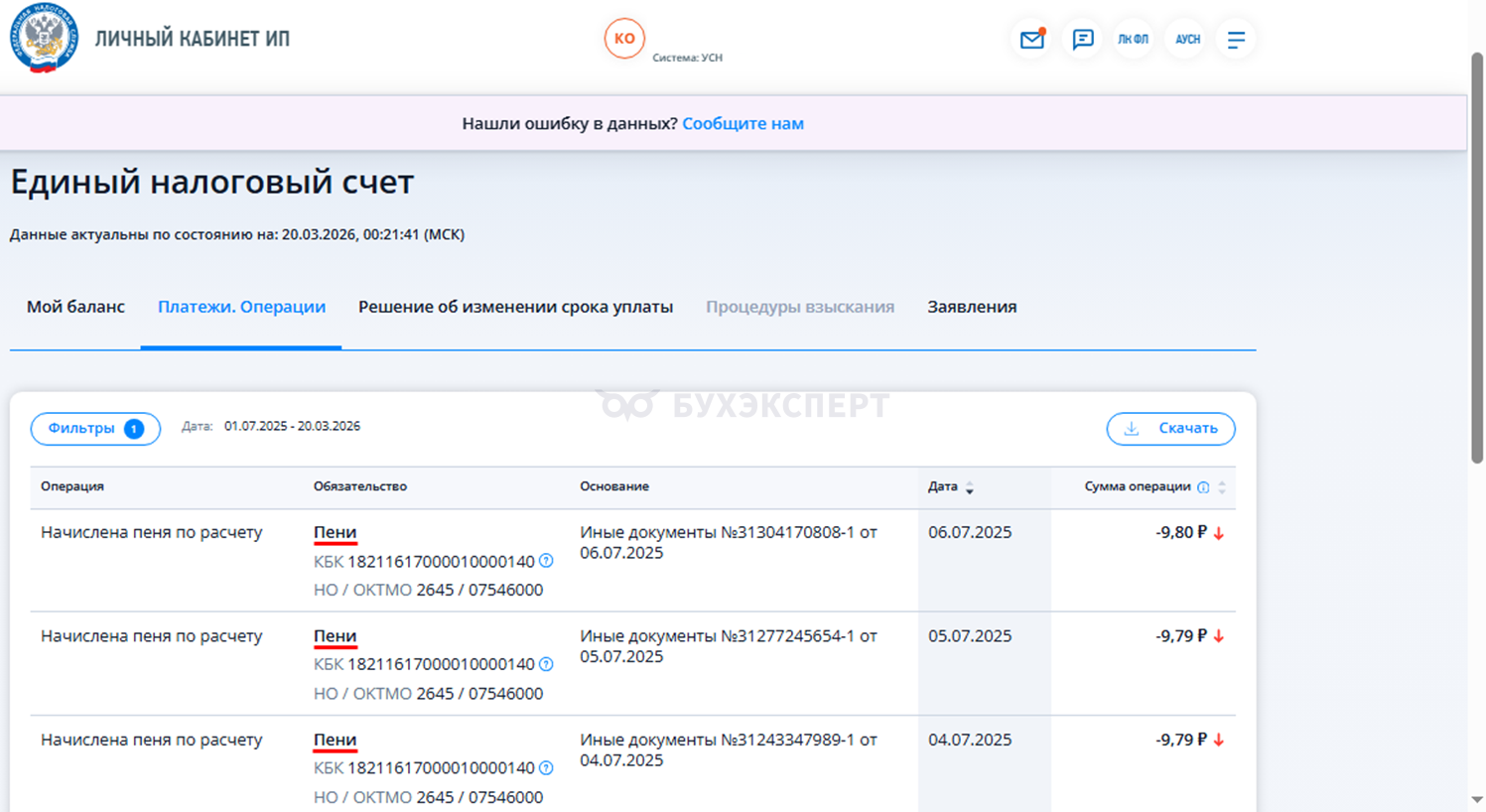The width and height of the screenshot is (1486, 812).
Task: Click the Данные актуальны timestamp line
Action: pos(237,234)
